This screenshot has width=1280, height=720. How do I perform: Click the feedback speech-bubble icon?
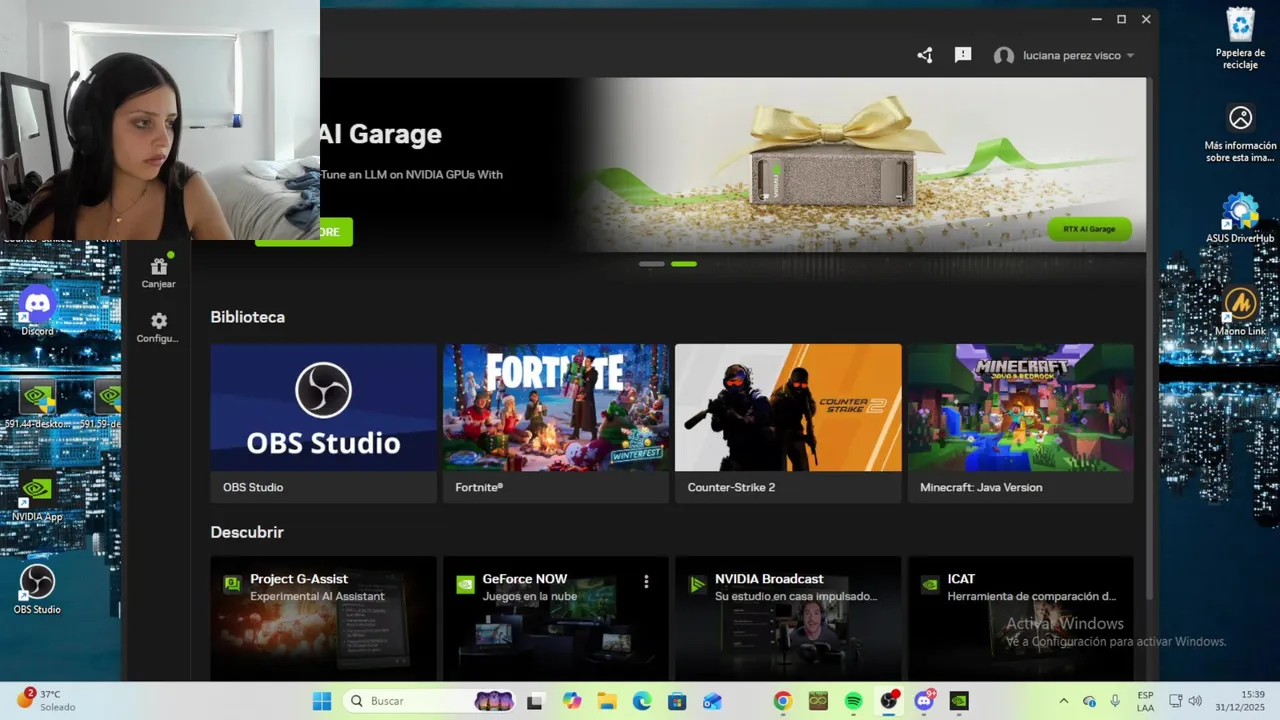(x=963, y=55)
